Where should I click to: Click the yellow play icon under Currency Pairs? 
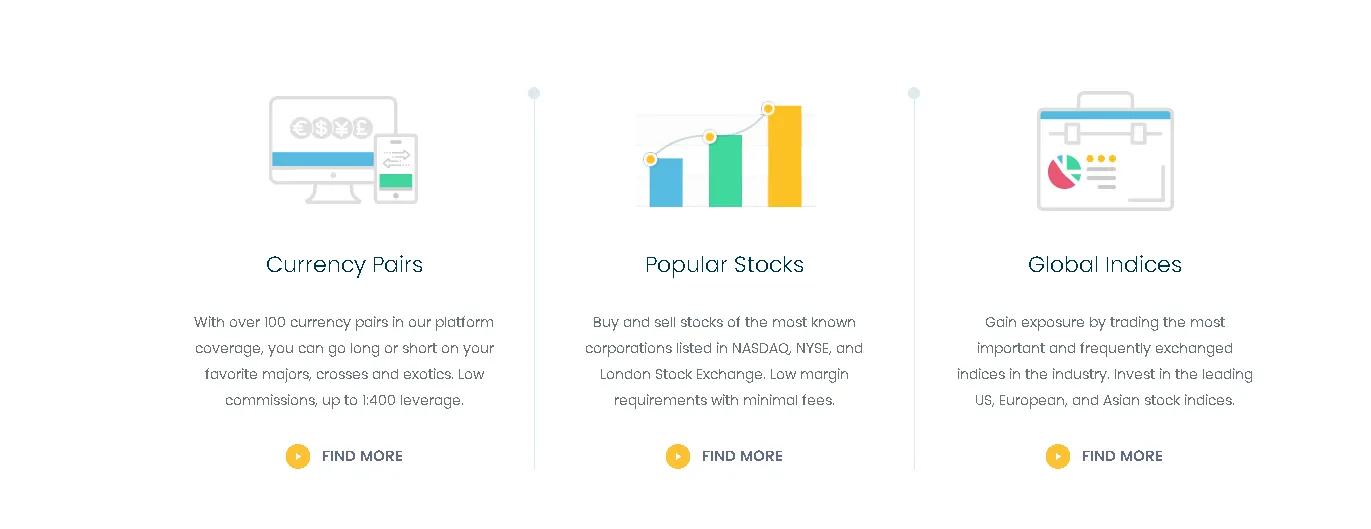pyautogui.click(x=298, y=456)
